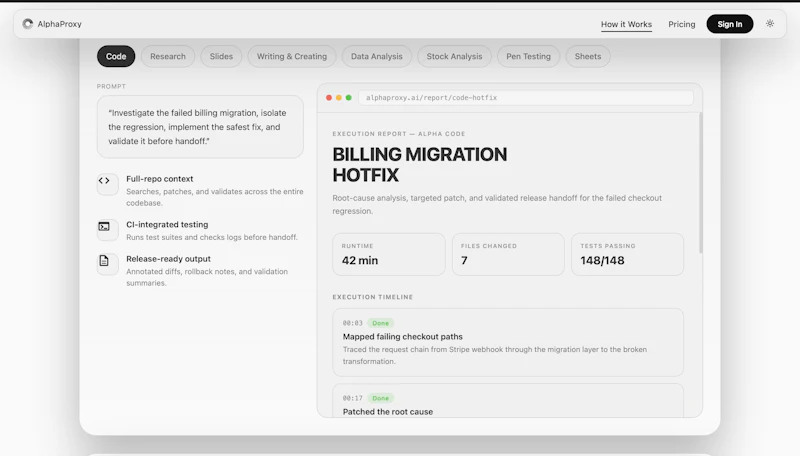The height and width of the screenshot is (456, 800).
Task: Click the 00:17 timestamp
Action: coord(353,398)
